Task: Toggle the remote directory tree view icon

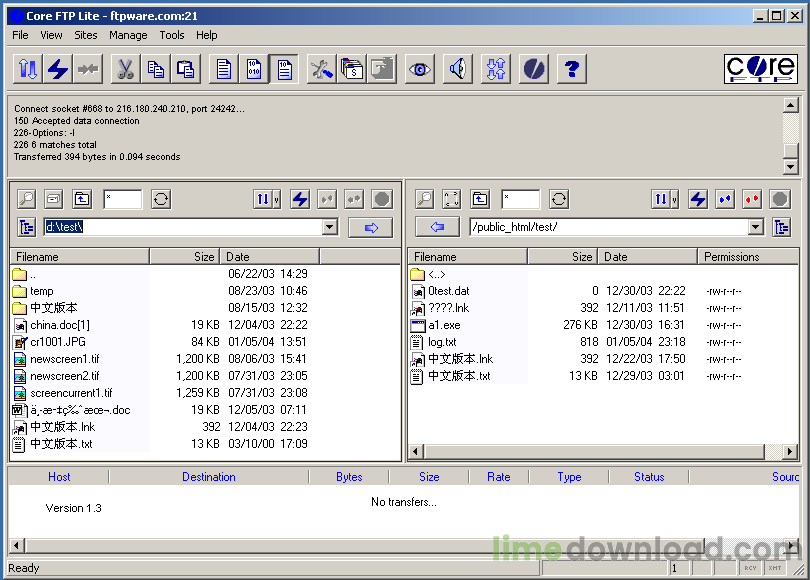Action: [x=781, y=227]
